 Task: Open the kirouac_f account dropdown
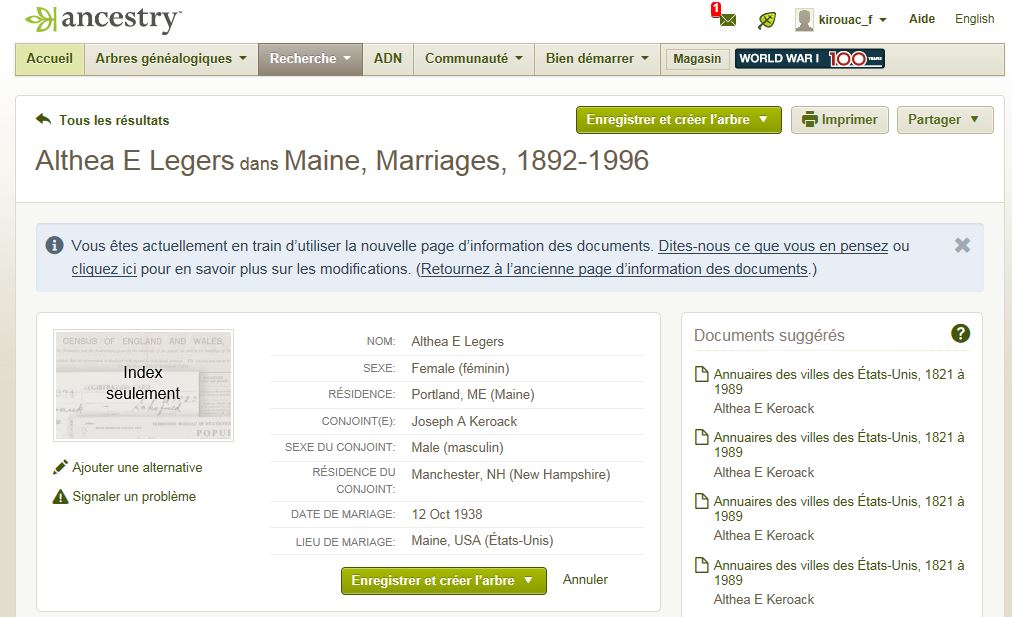point(852,20)
